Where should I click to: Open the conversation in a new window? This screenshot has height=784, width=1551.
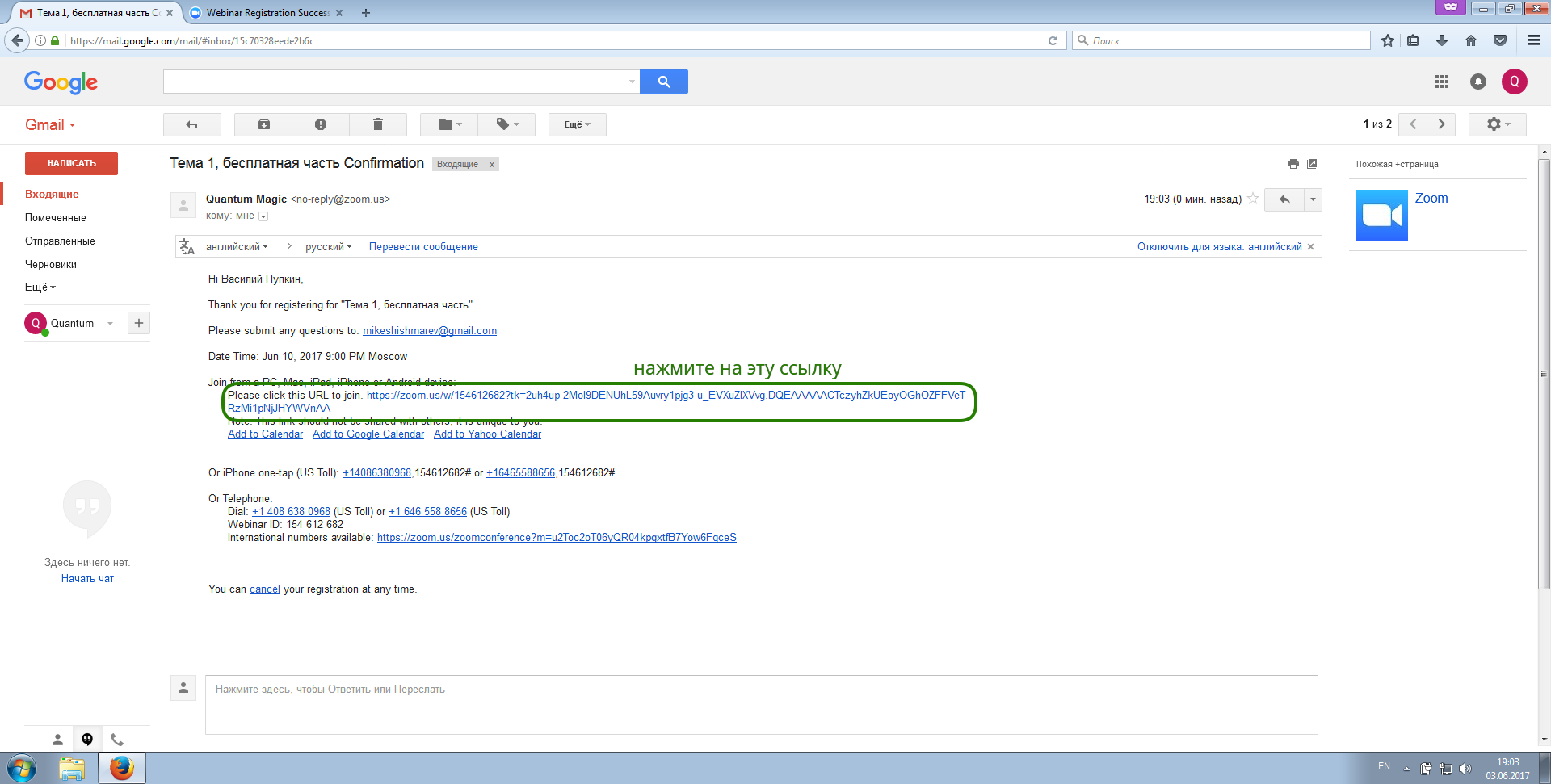1313,164
